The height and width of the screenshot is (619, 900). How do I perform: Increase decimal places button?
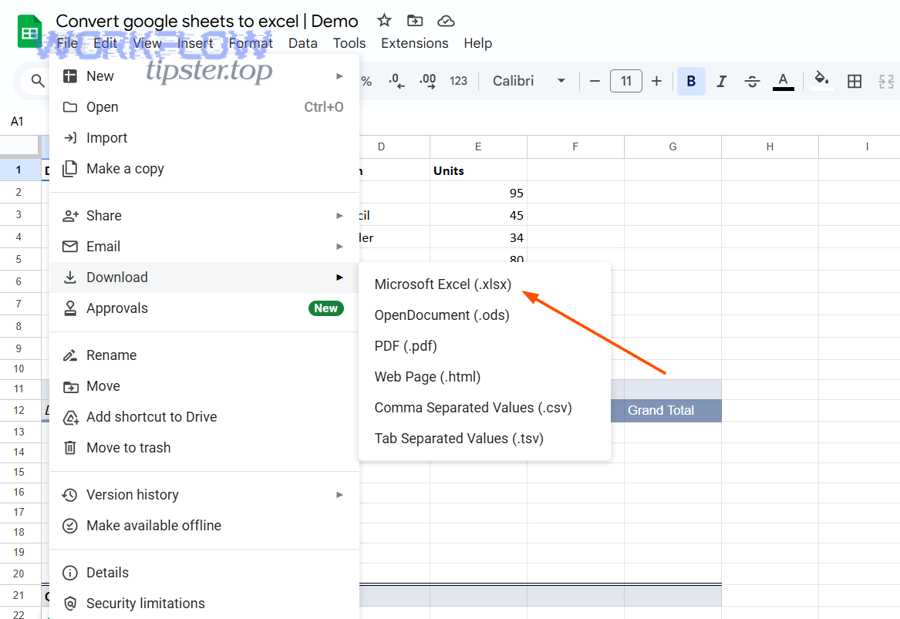point(427,81)
